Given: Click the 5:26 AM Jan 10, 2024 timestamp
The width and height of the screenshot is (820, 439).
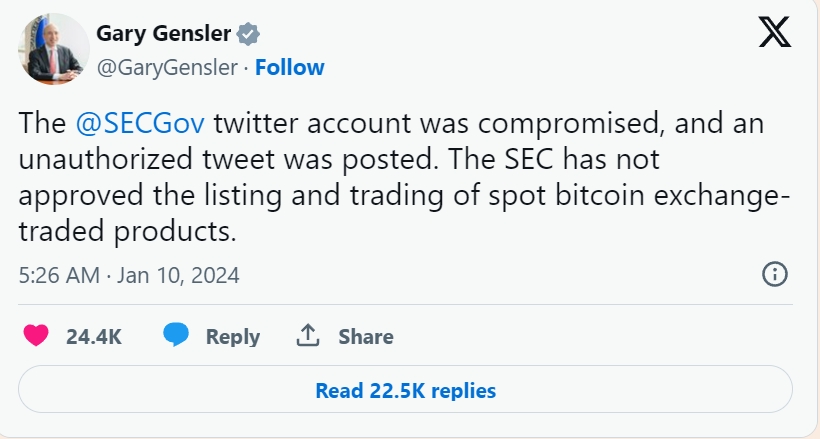Looking at the screenshot, I should coord(129,274).
